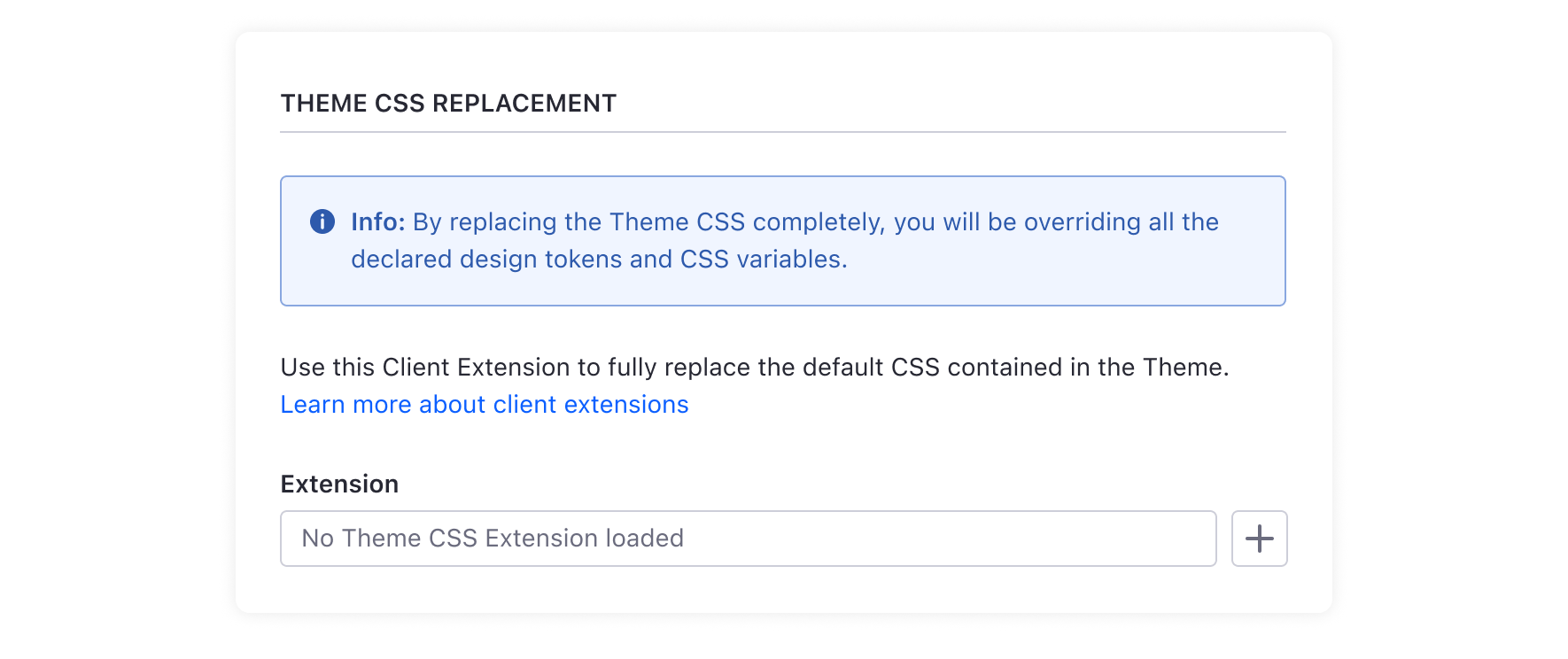The height and width of the screenshot is (659, 1568).
Task: Open the Learn more about client extensions link
Action: point(484,405)
